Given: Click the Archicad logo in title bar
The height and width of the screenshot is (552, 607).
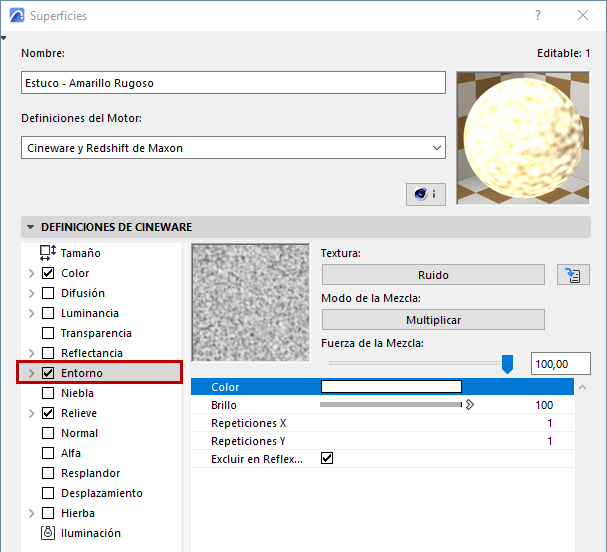Looking at the screenshot, I should (x=17, y=15).
